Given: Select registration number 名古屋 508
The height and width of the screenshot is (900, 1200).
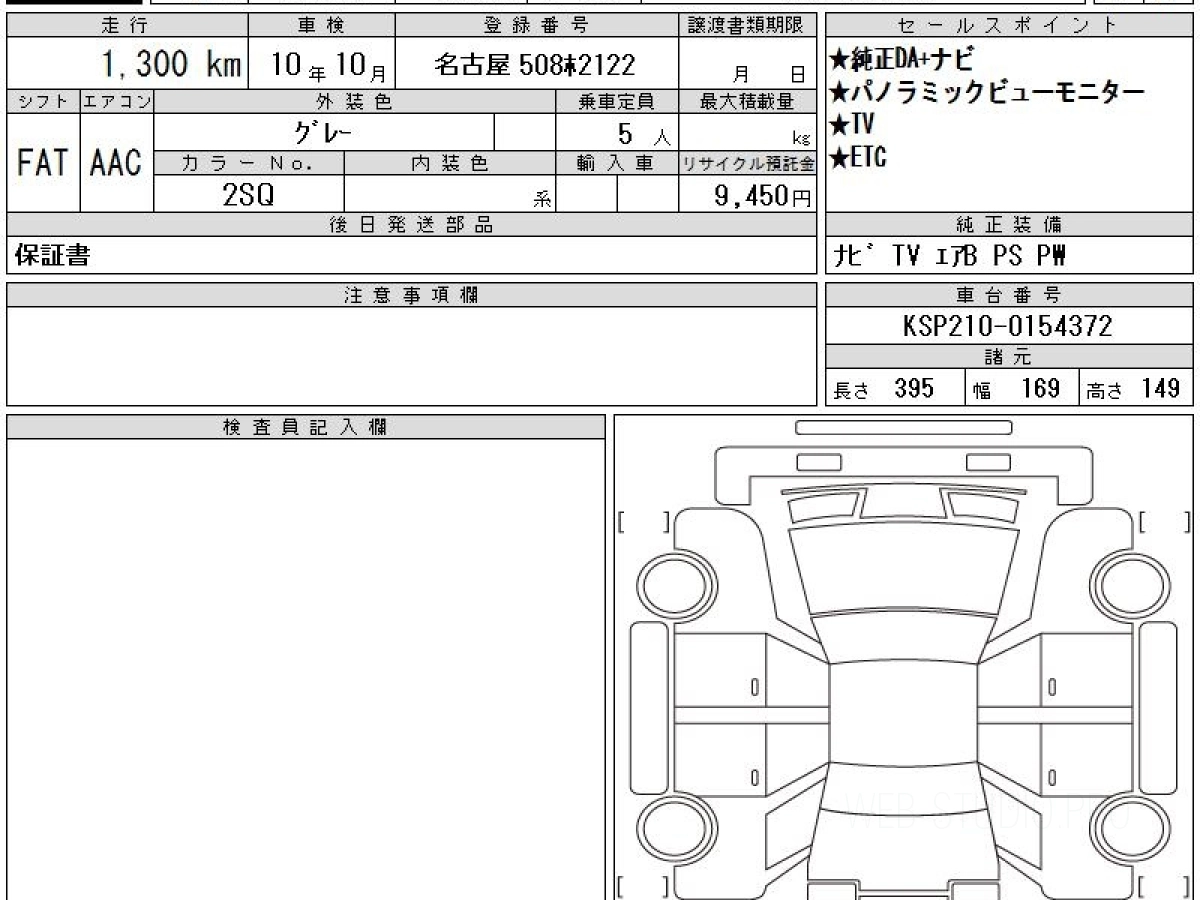Looking at the screenshot, I should 534,65.
